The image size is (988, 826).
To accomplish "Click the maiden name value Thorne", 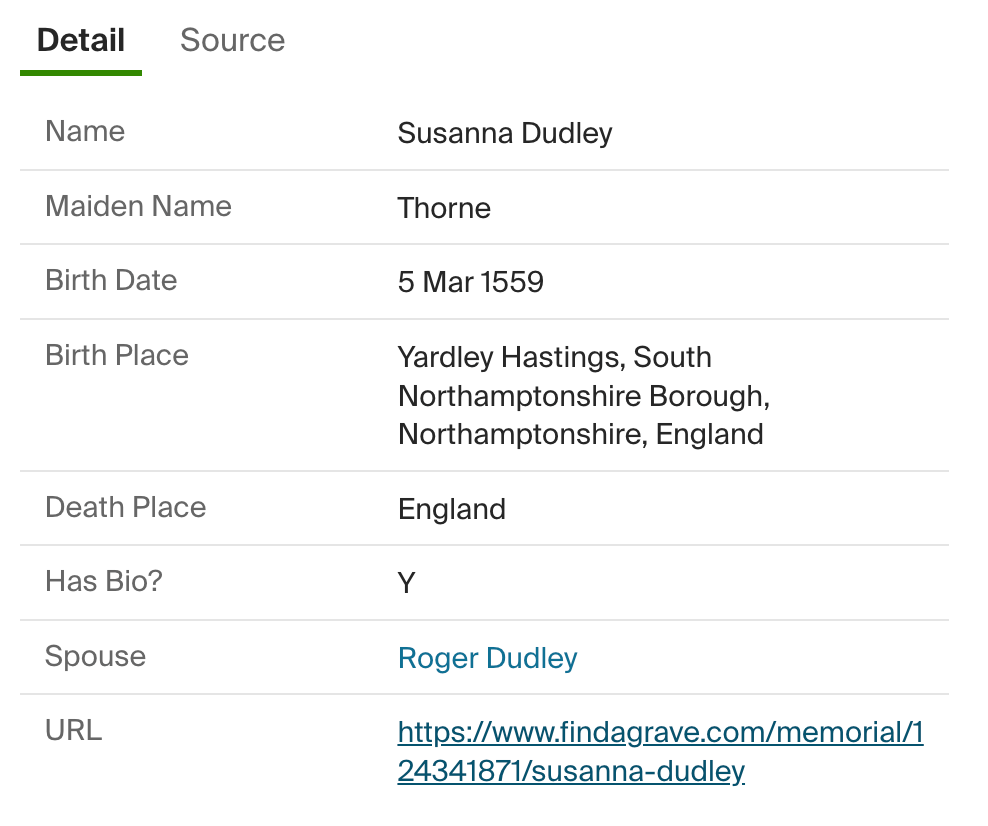I will 444,208.
